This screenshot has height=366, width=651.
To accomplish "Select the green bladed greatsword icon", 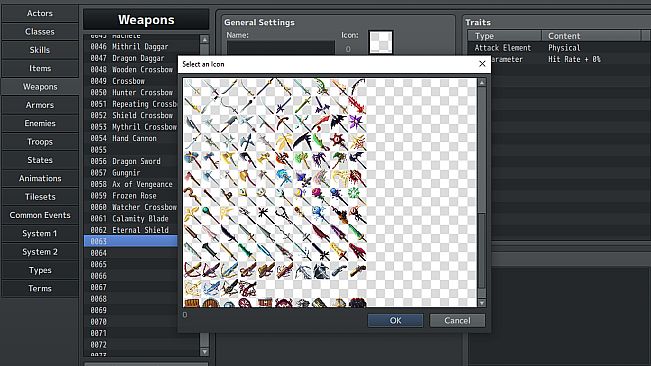I will [x=357, y=234].
